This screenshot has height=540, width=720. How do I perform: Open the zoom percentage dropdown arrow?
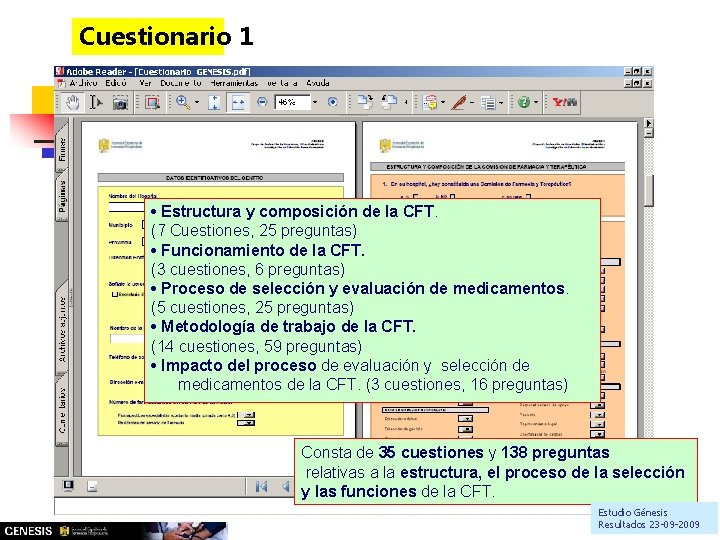pyautogui.click(x=315, y=102)
